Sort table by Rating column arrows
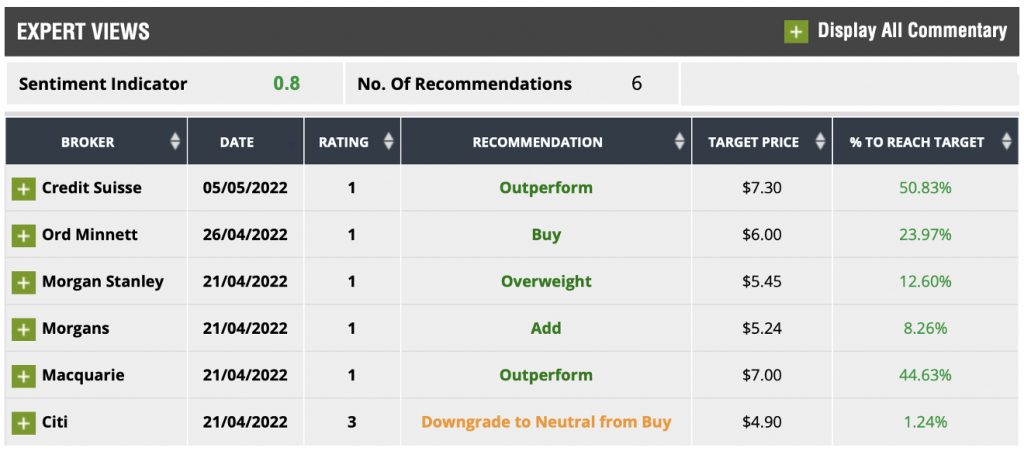1024x451 pixels. click(x=389, y=142)
